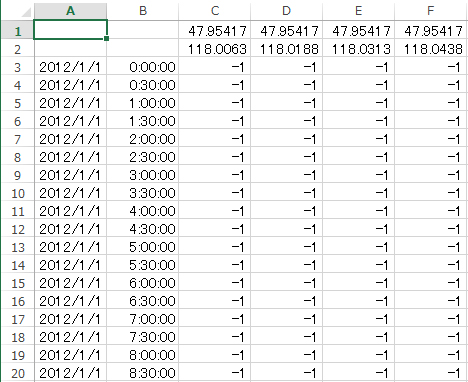This screenshot has height=382, width=468.
Task: Select cell D2 containing 118.0188
Action: (x=287, y=49)
